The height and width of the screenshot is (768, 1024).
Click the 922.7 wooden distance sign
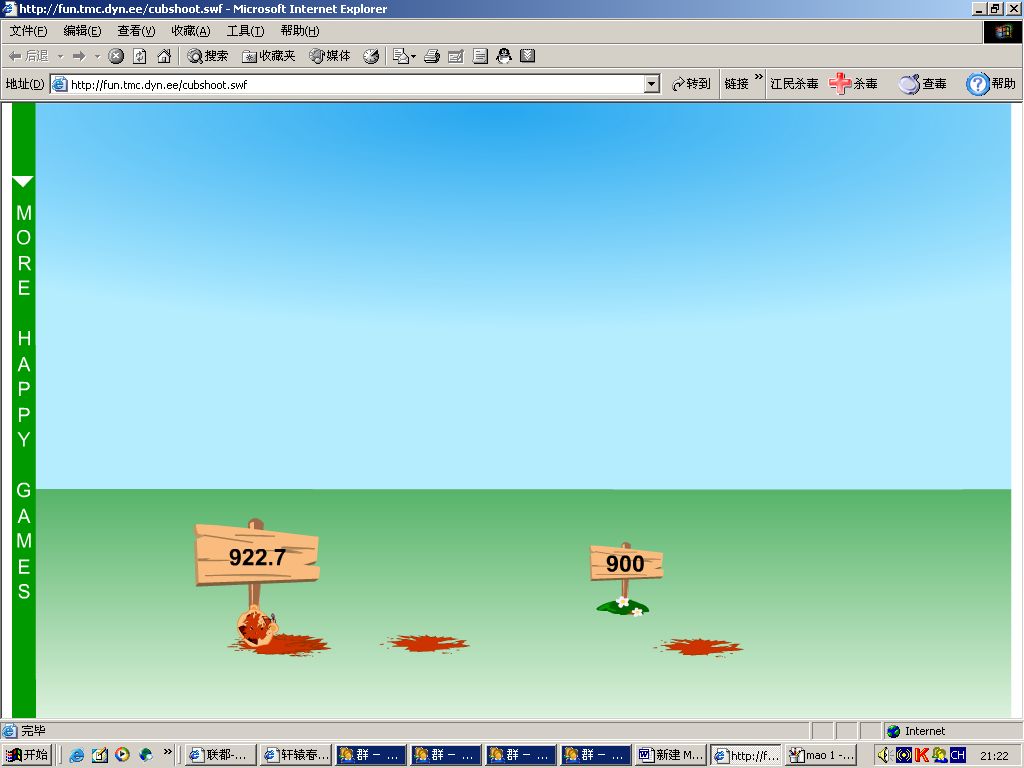click(257, 554)
